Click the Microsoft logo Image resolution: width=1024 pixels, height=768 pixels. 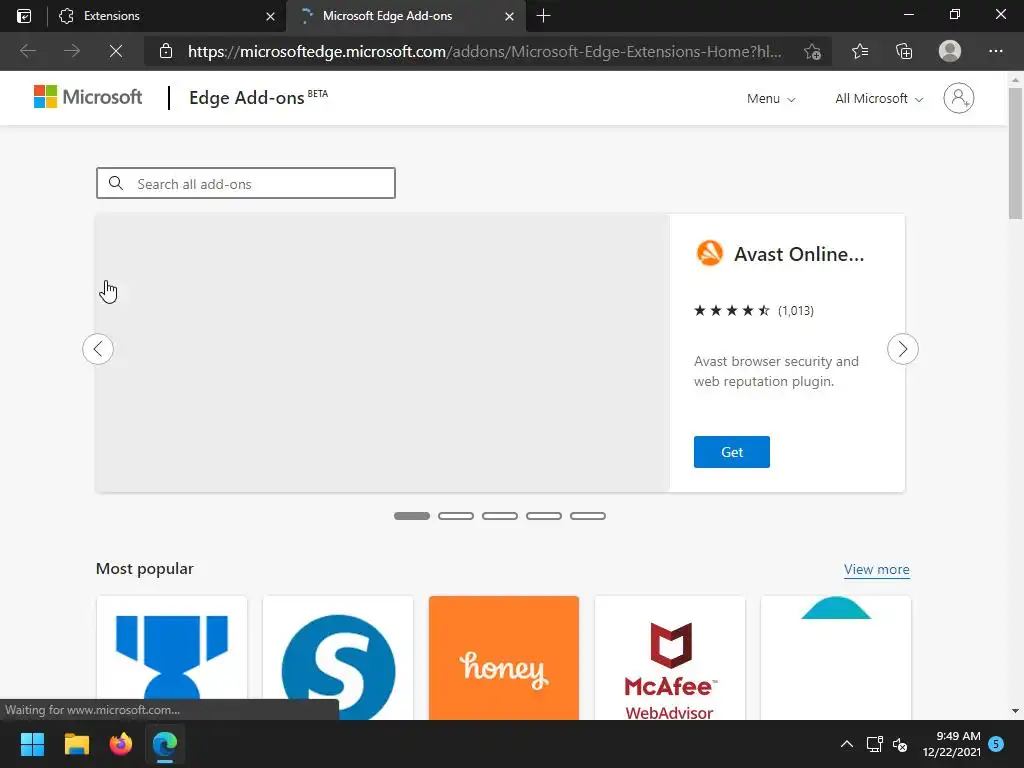point(88,97)
